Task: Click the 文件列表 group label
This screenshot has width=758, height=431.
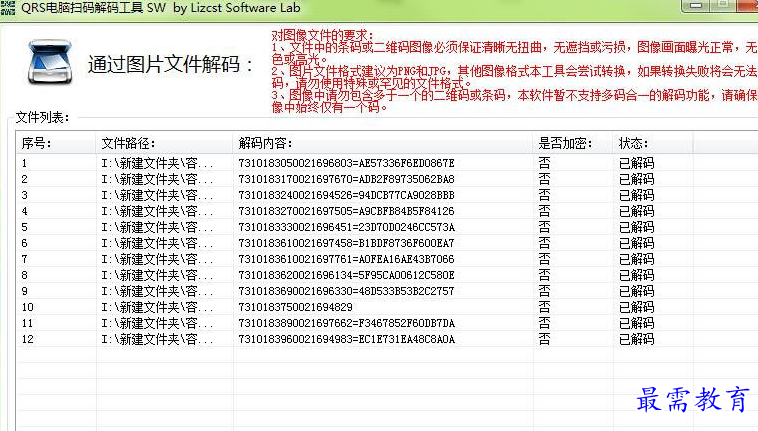Action: tap(43, 117)
